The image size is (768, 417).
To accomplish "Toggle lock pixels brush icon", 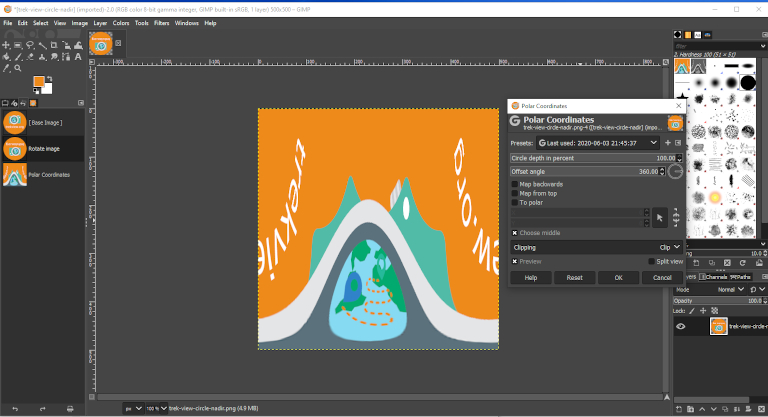I will [x=692, y=311].
